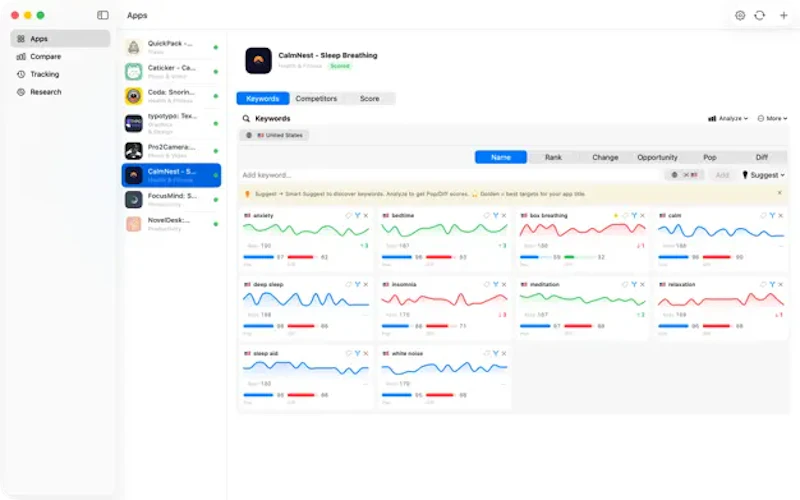800x500 pixels.
Task: Sort keywords by Name
Action: coord(501,157)
